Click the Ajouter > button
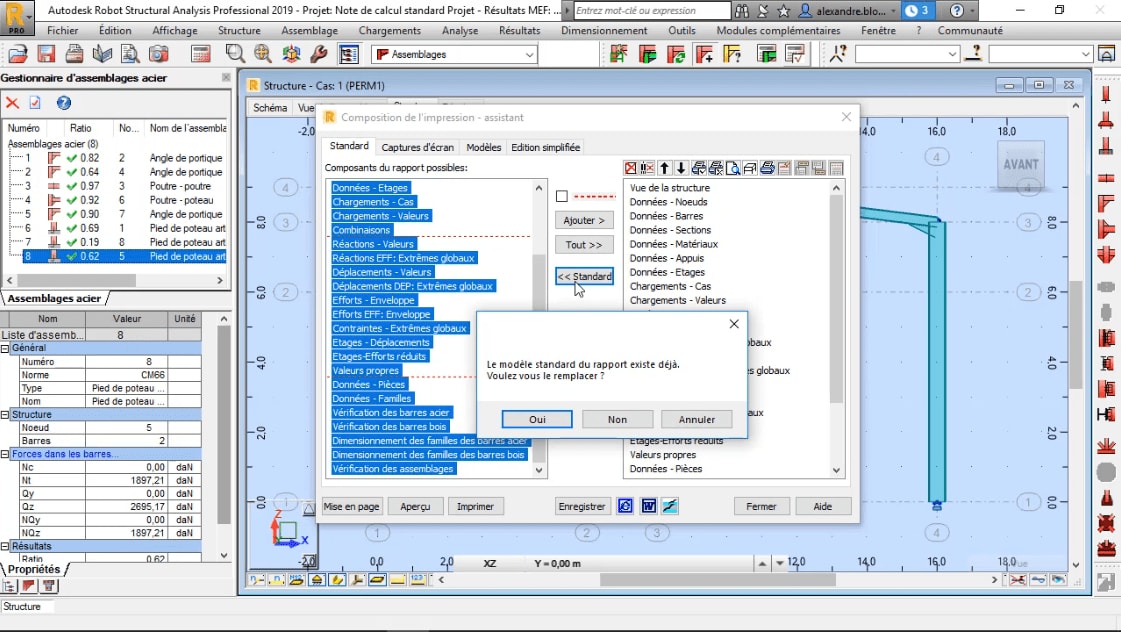 (584, 220)
